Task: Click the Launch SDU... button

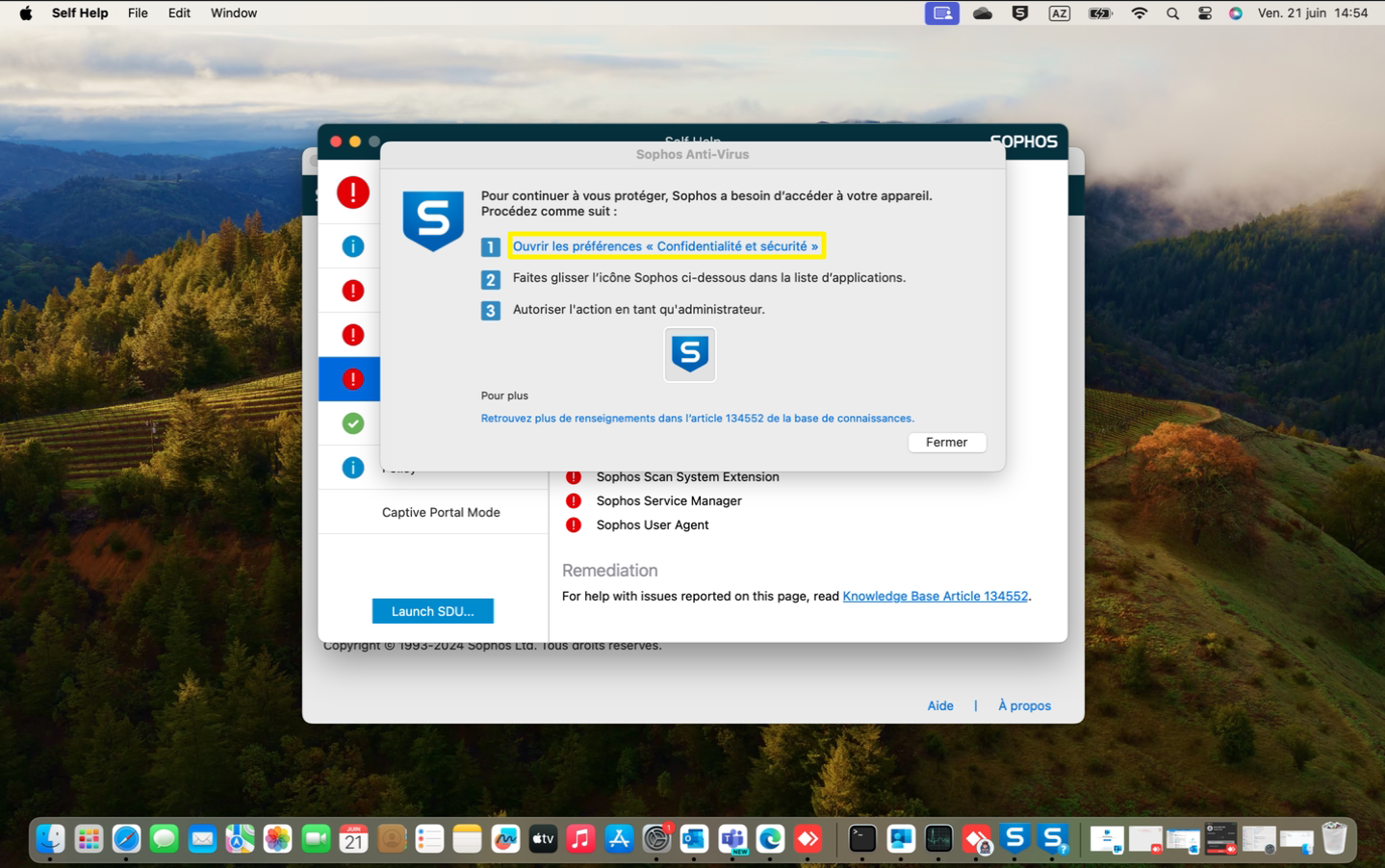Action: [433, 611]
